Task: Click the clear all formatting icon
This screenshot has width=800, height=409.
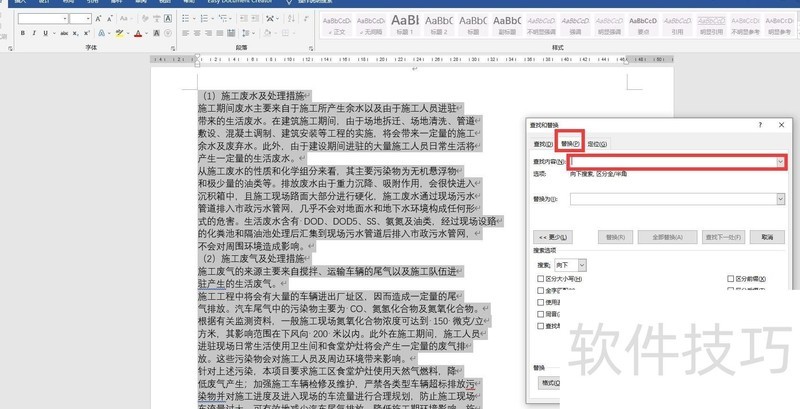Action: coord(145,19)
